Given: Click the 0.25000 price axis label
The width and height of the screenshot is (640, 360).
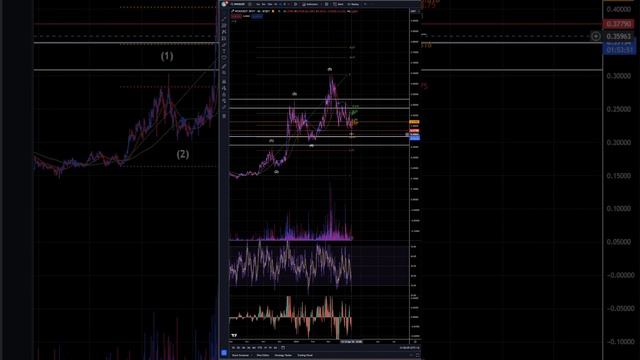Looking at the screenshot, I should [618, 109].
